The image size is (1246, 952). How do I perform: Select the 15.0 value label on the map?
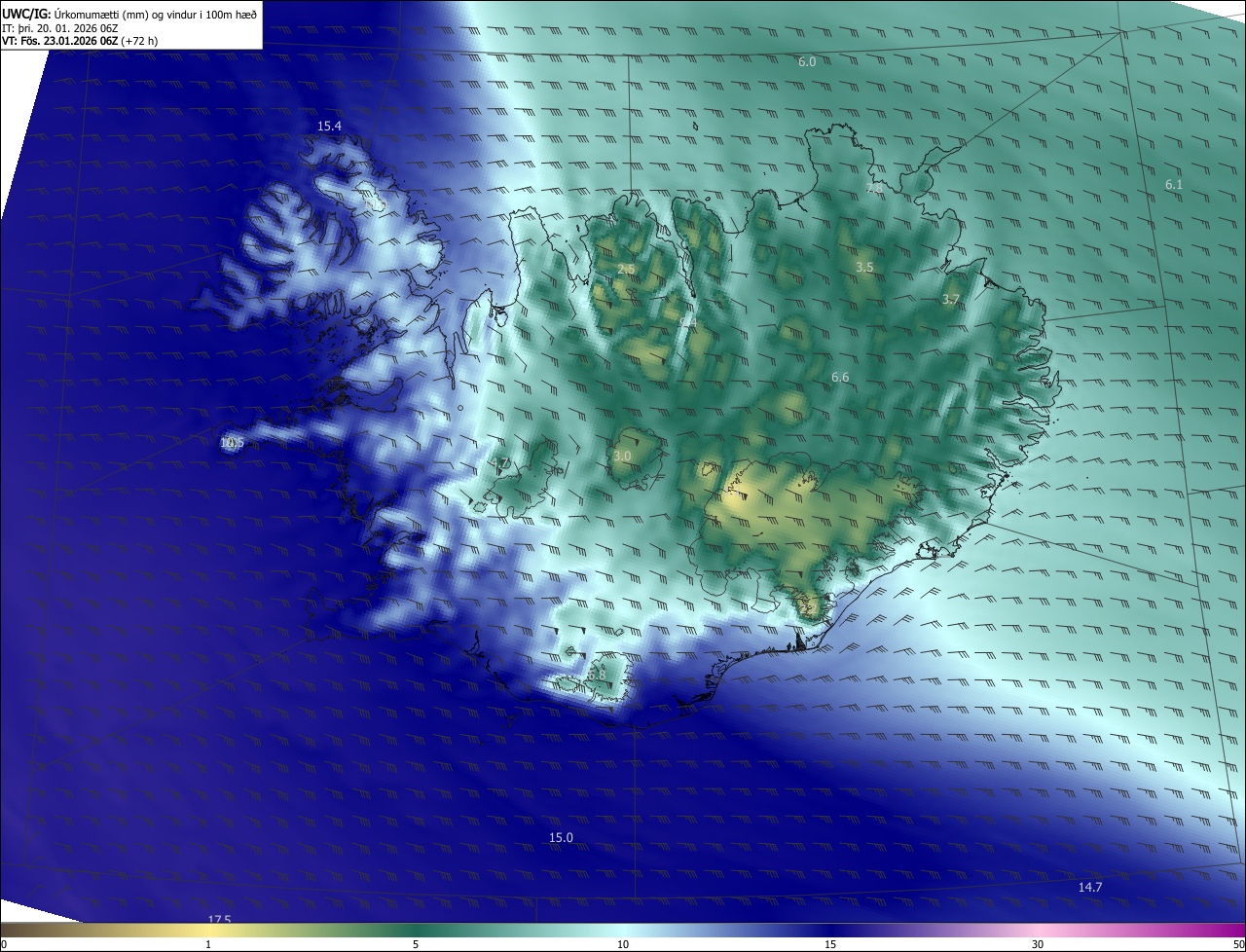[561, 838]
